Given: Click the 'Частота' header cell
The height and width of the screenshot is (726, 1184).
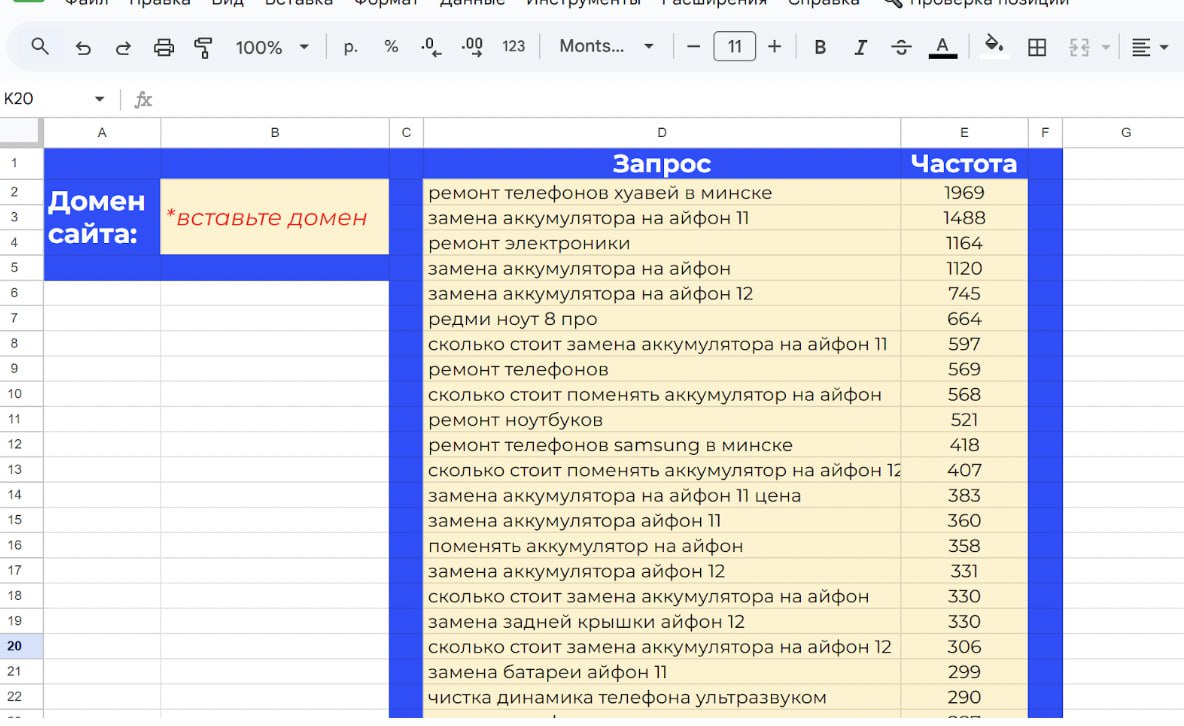Looking at the screenshot, I should pos(964,163).
